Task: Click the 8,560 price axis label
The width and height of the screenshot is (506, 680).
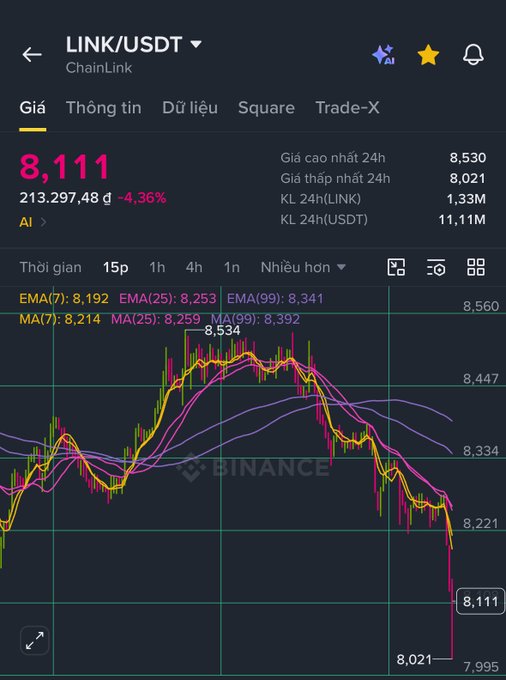Action: click(481, 306)
